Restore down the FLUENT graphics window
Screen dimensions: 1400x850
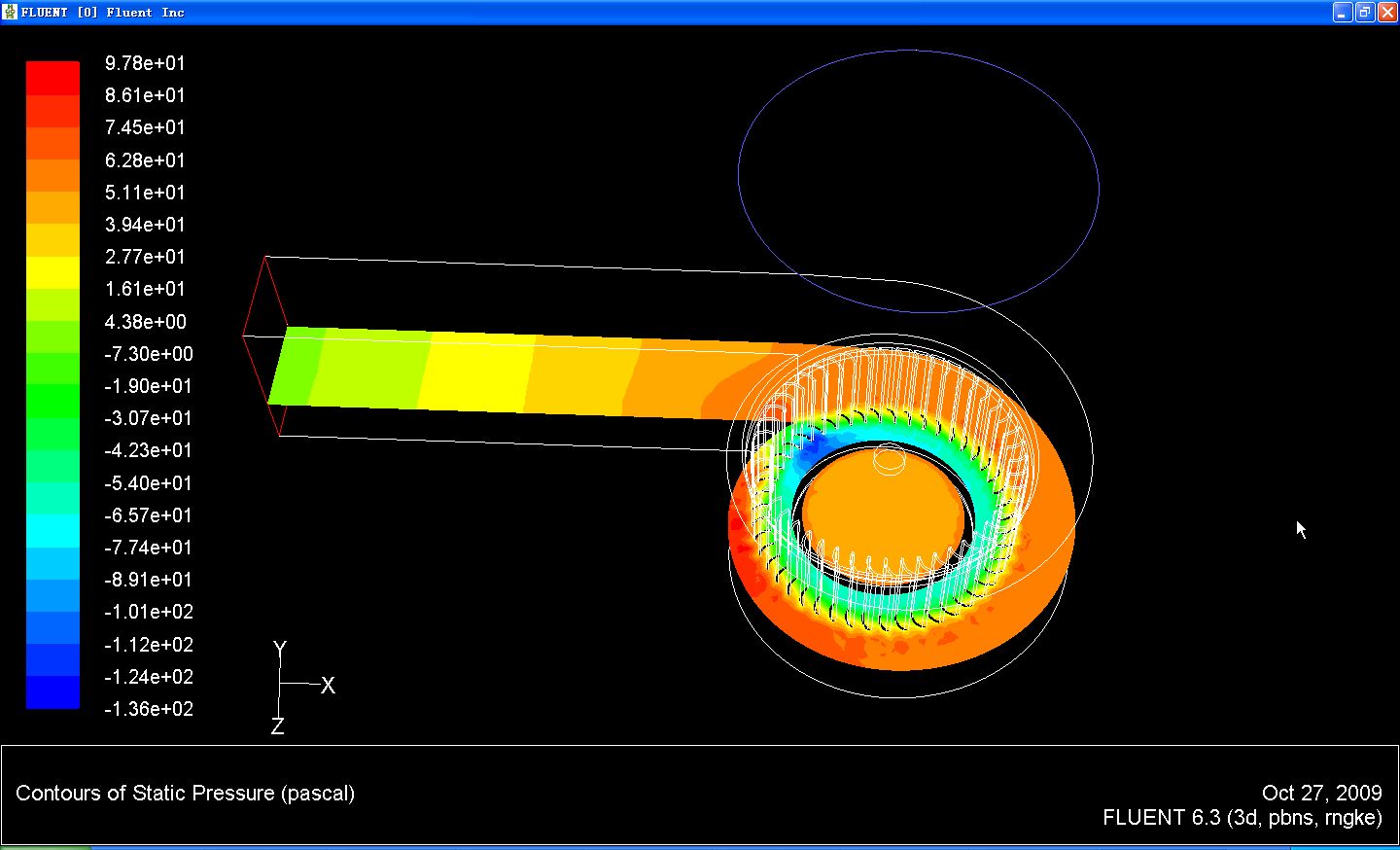click(x=1365, y=12)
